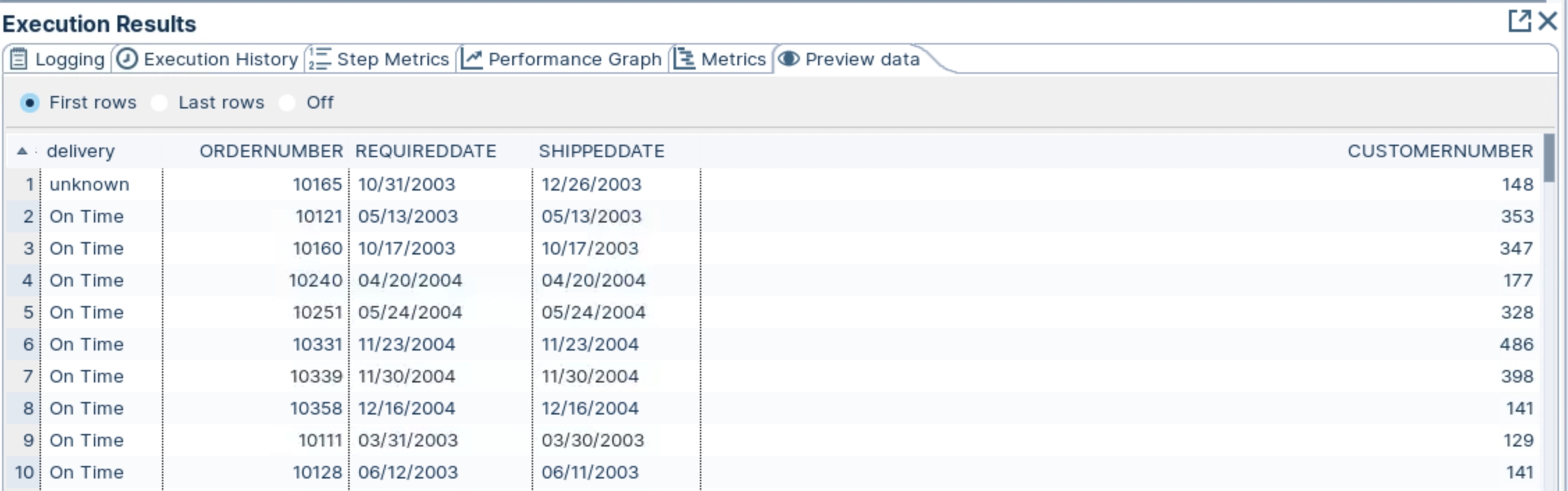Click the REQUIREDDATE column header
Screen dimensions: 1568x491
(426, 151)
